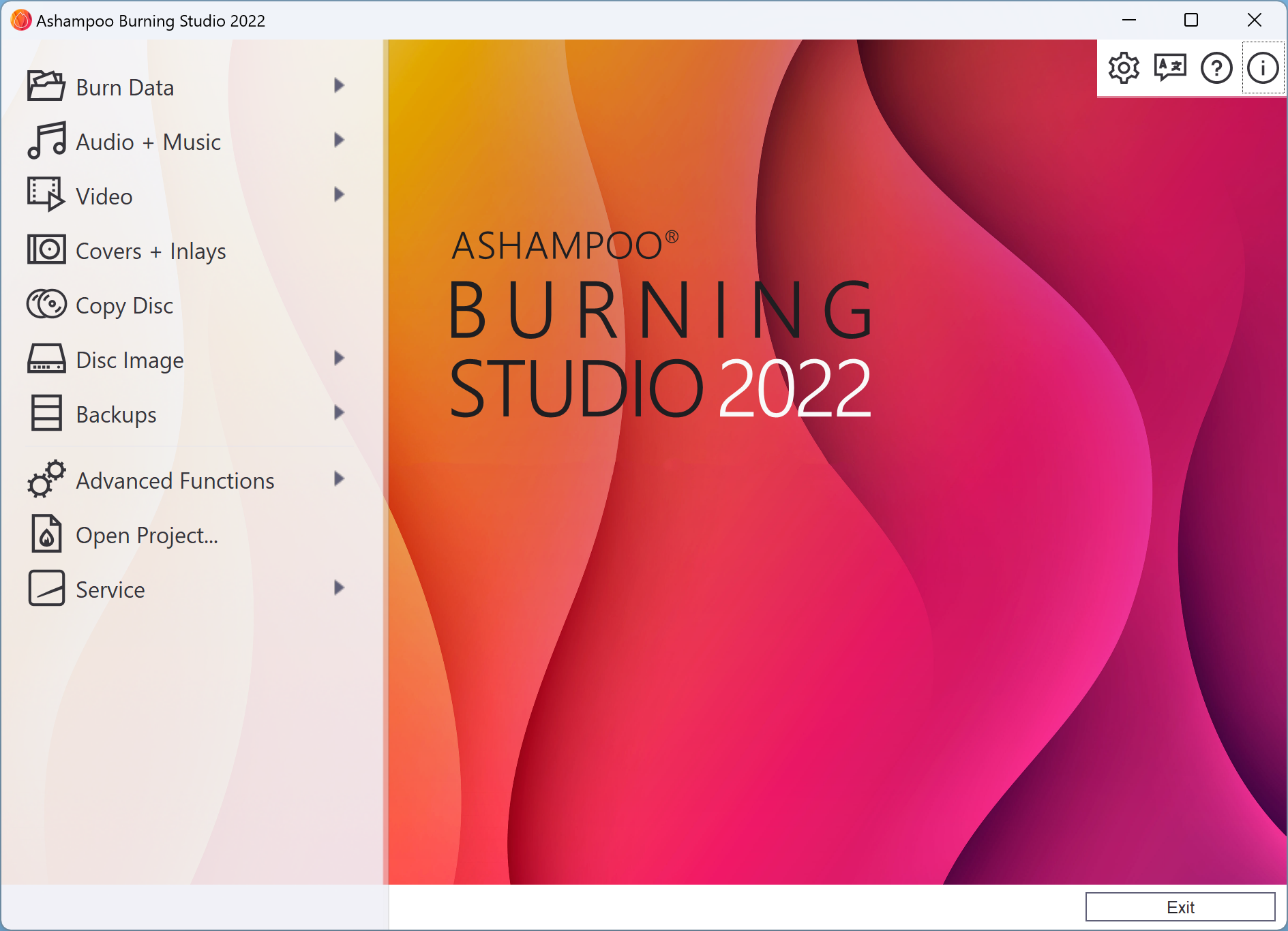This screenshot has width=1288, height=931.
Task: Expand the Disc Image submenu arrow
Action: click(x=339, y=358)
